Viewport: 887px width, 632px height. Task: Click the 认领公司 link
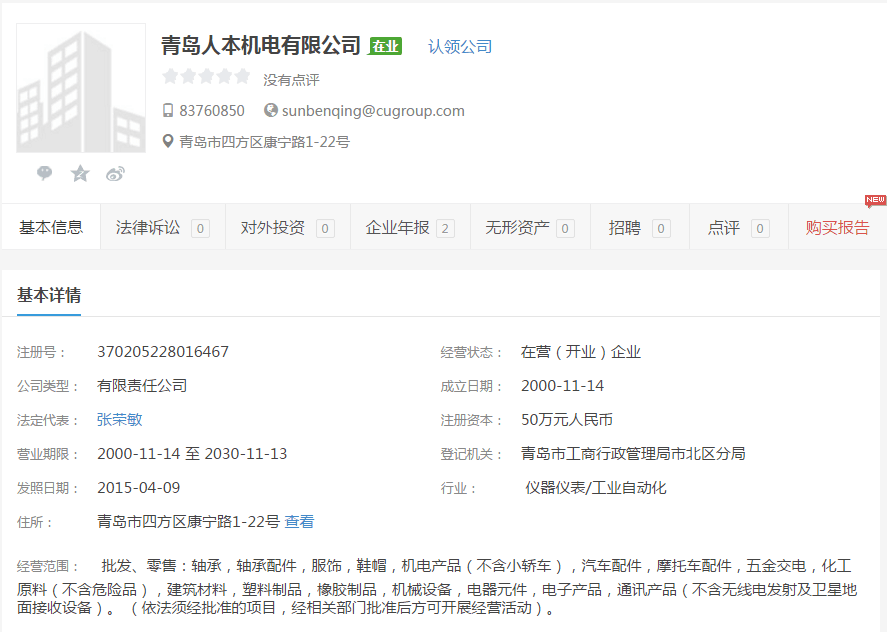point(460,47)
